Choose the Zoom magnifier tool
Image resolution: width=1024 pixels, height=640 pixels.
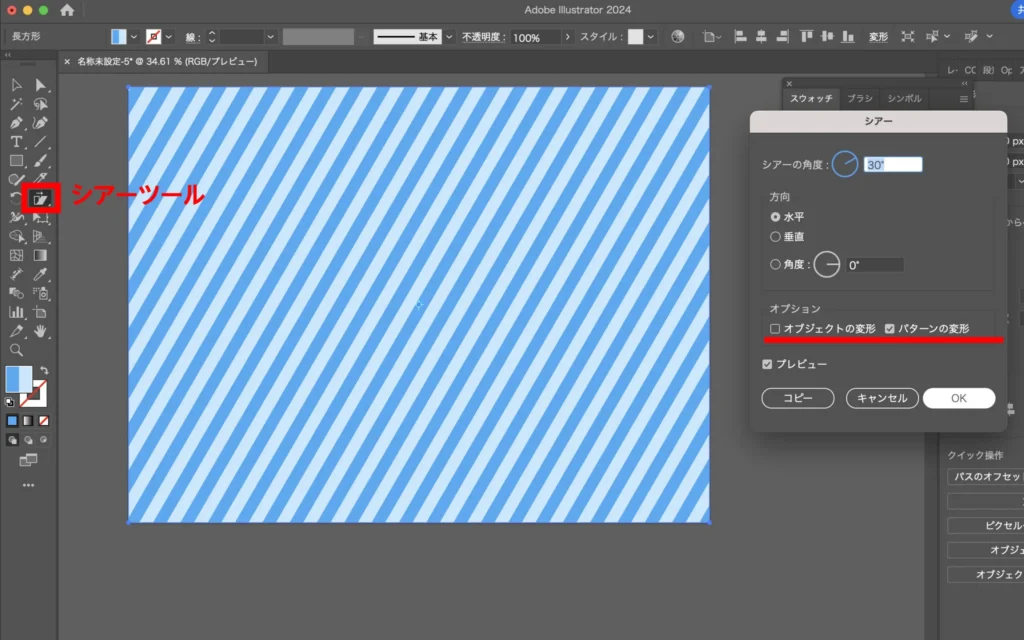16,350
